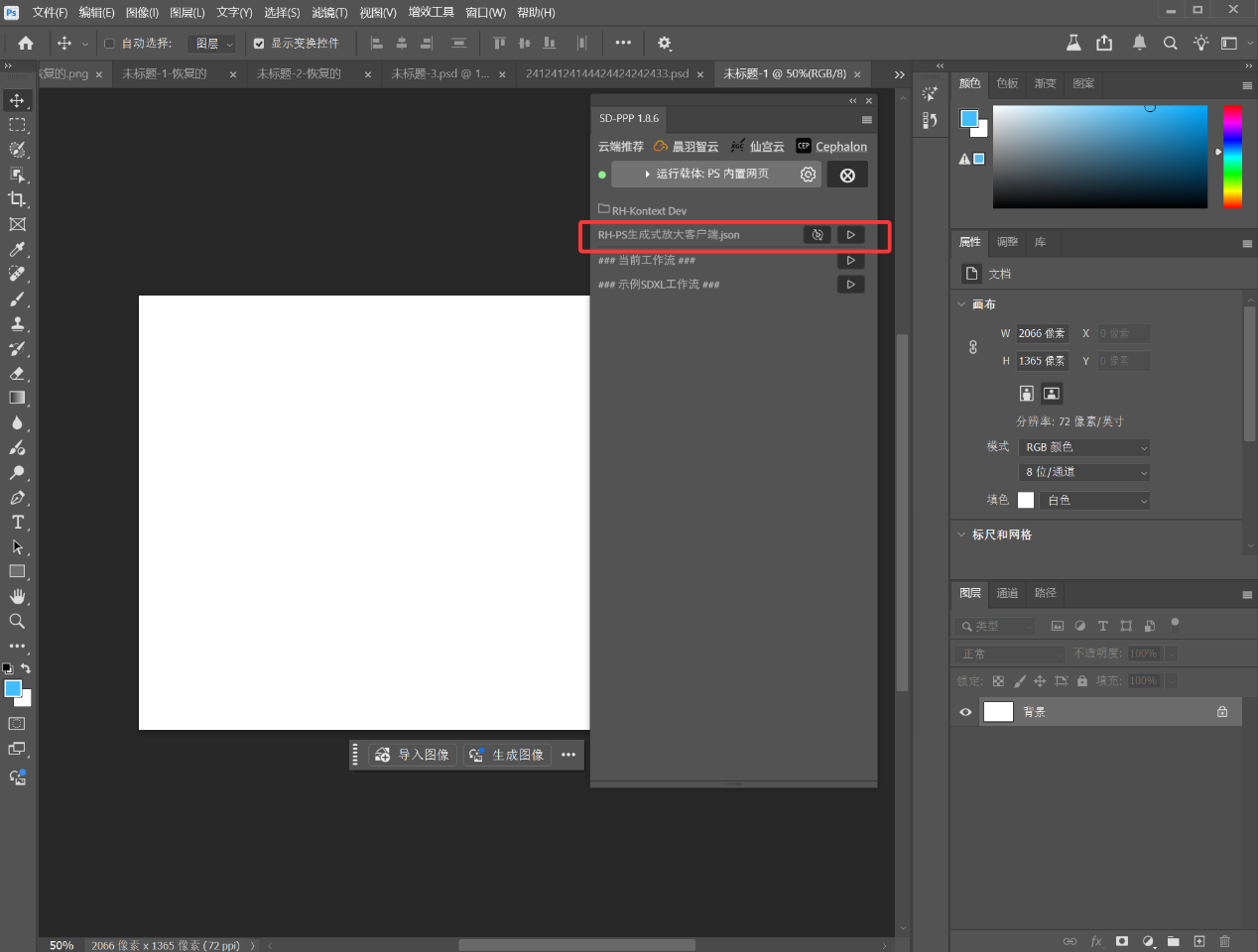Viewport: 1258px width, 952px height.
Task: Select the Zoom tool
Action: (x=17, y=622)
